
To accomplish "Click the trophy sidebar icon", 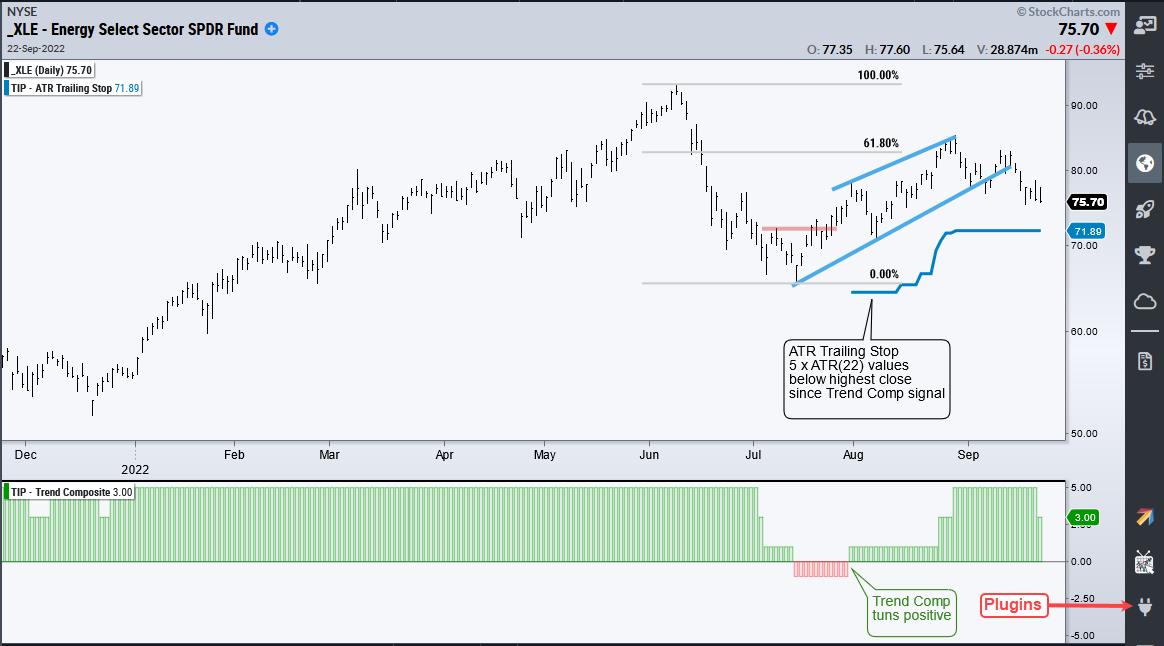I will click(1144, 255).
